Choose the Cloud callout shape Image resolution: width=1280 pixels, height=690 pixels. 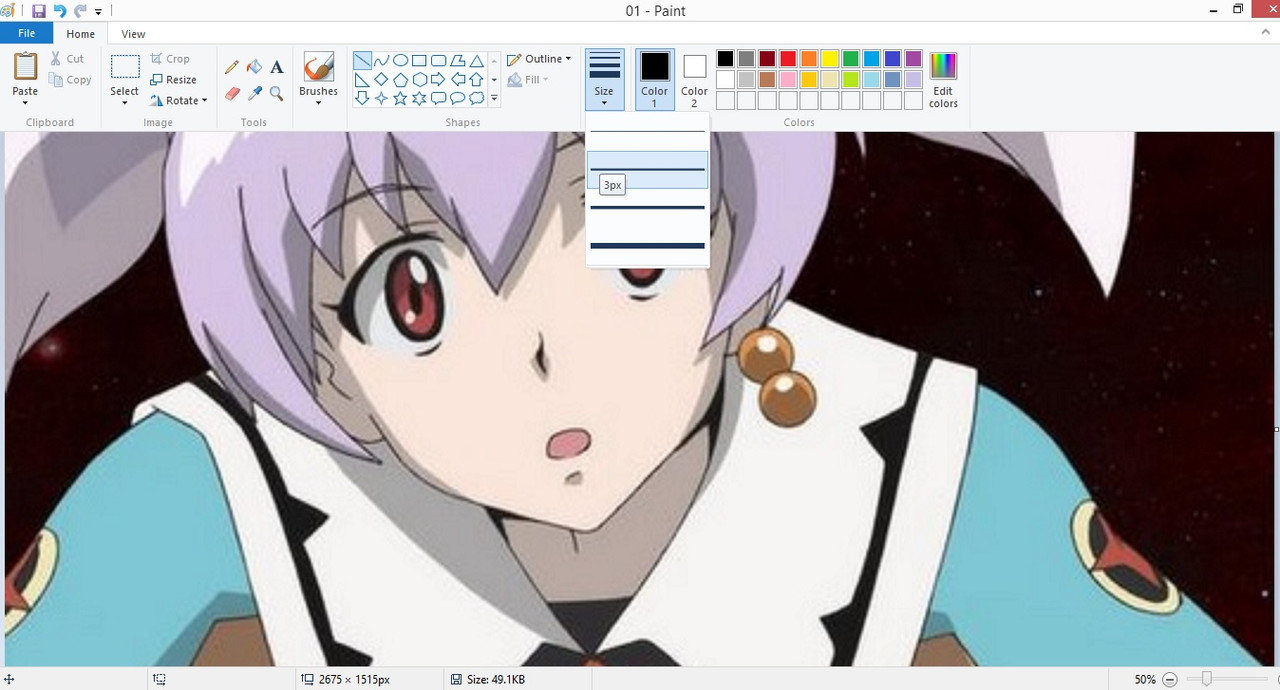coord(476,98)
